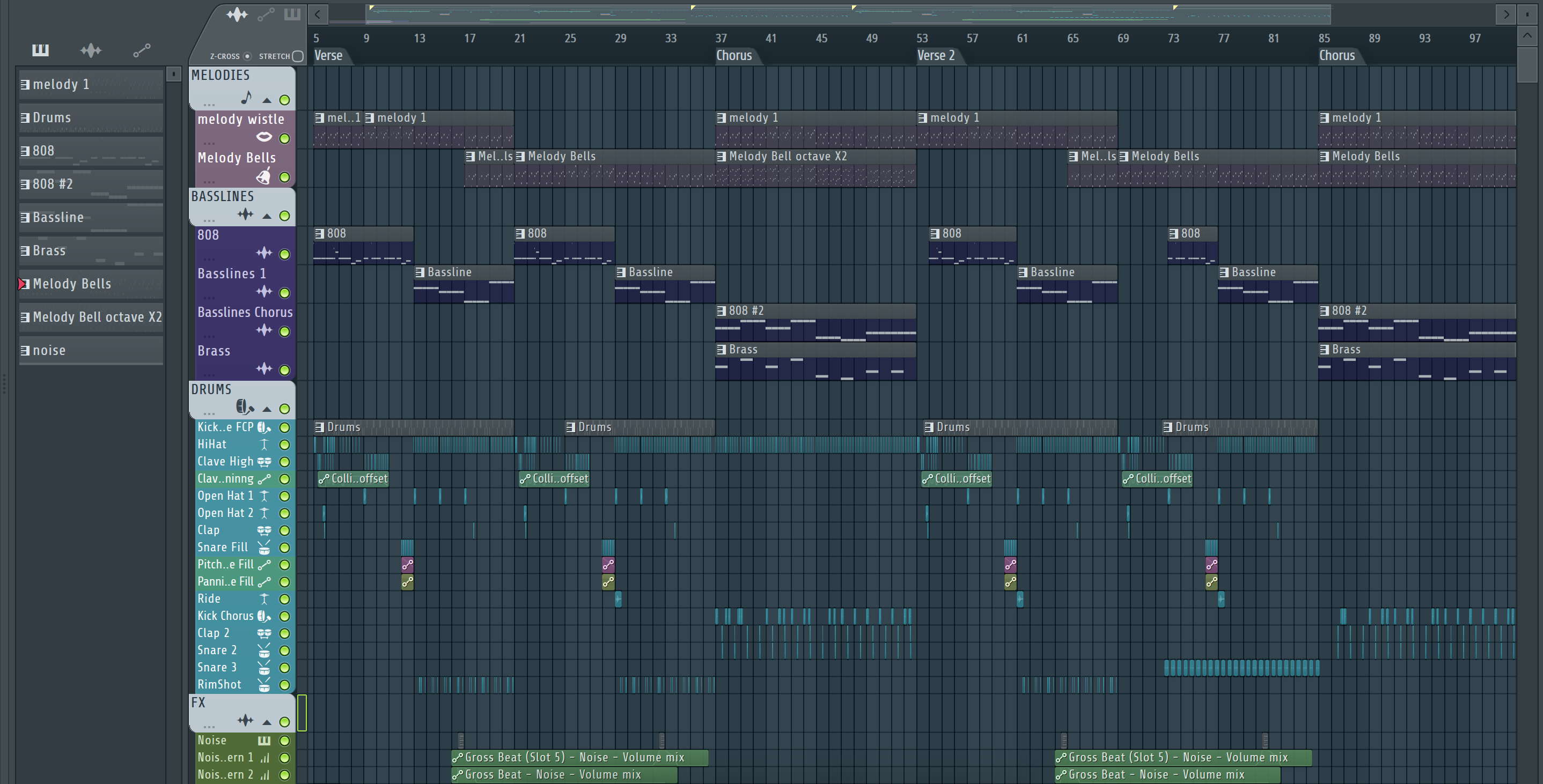The image size is (1543, 784).
Task: Select the audio clips filter icon in picker
Action: (91, 50)
